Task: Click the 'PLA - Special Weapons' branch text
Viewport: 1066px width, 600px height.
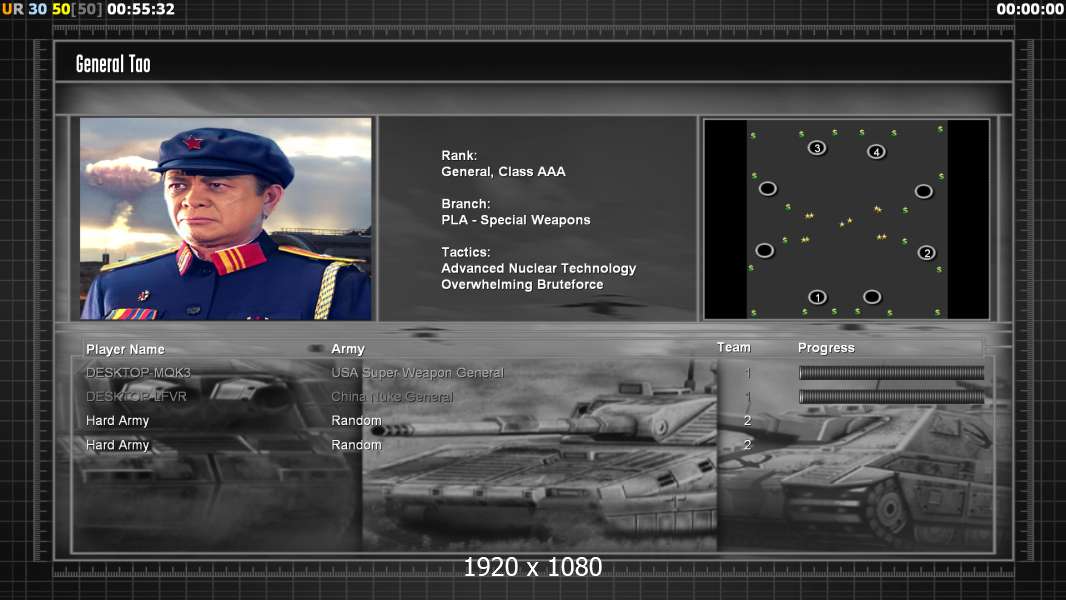Action: tap(515, 220)
